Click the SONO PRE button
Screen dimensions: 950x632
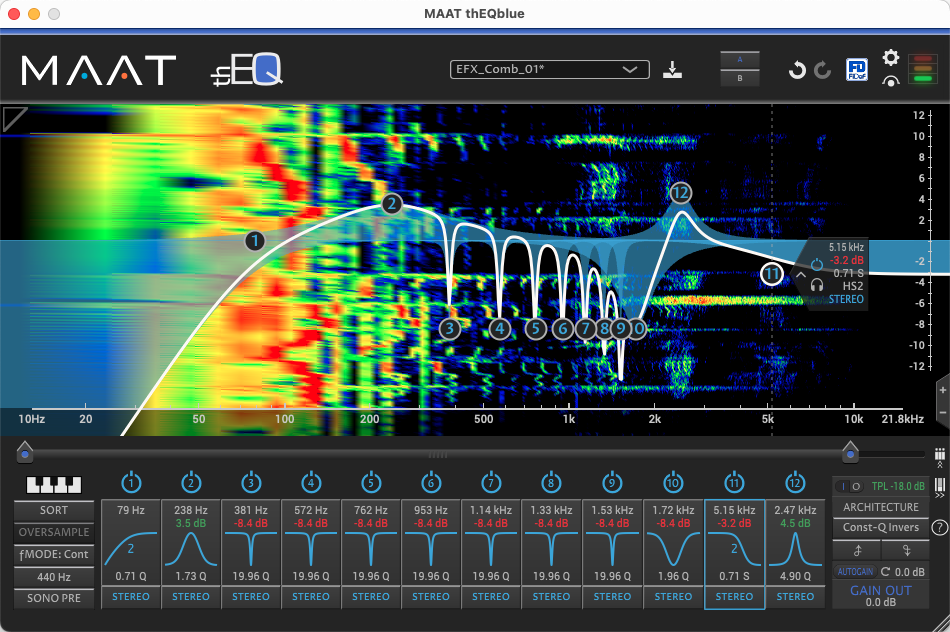pos(54,597)
